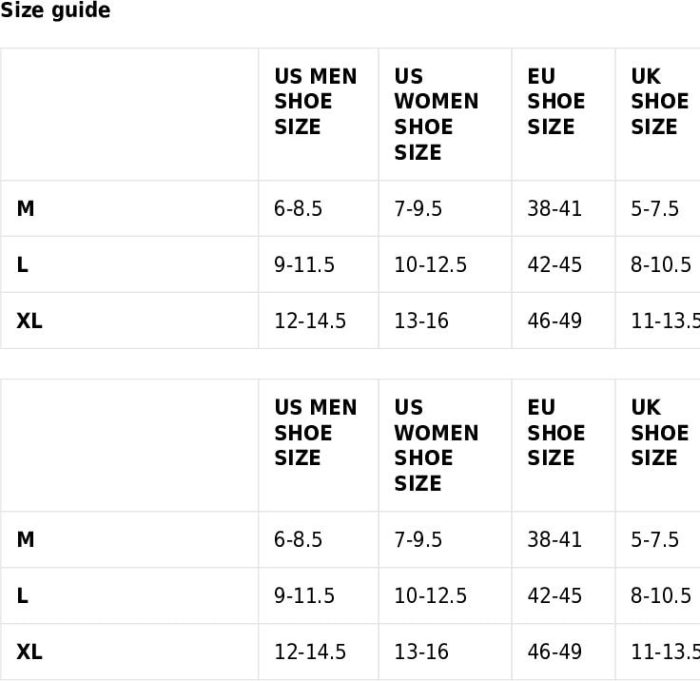Click "UK SHOE SIZE" header in bottom table

click(659, 433)
